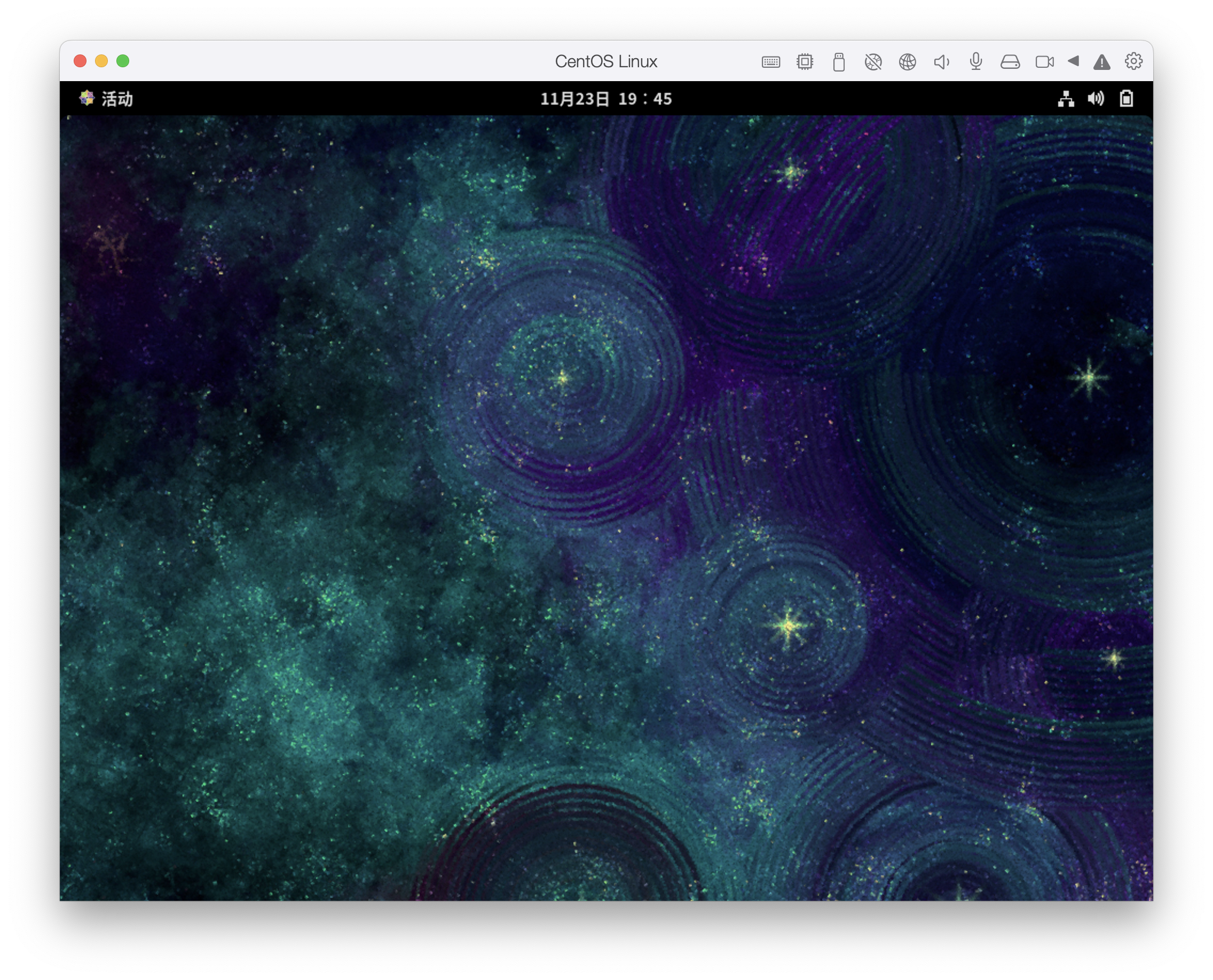Maximize the window with green button
The width and height of the screenshot is (1213, 980).
tap(123, 61)
